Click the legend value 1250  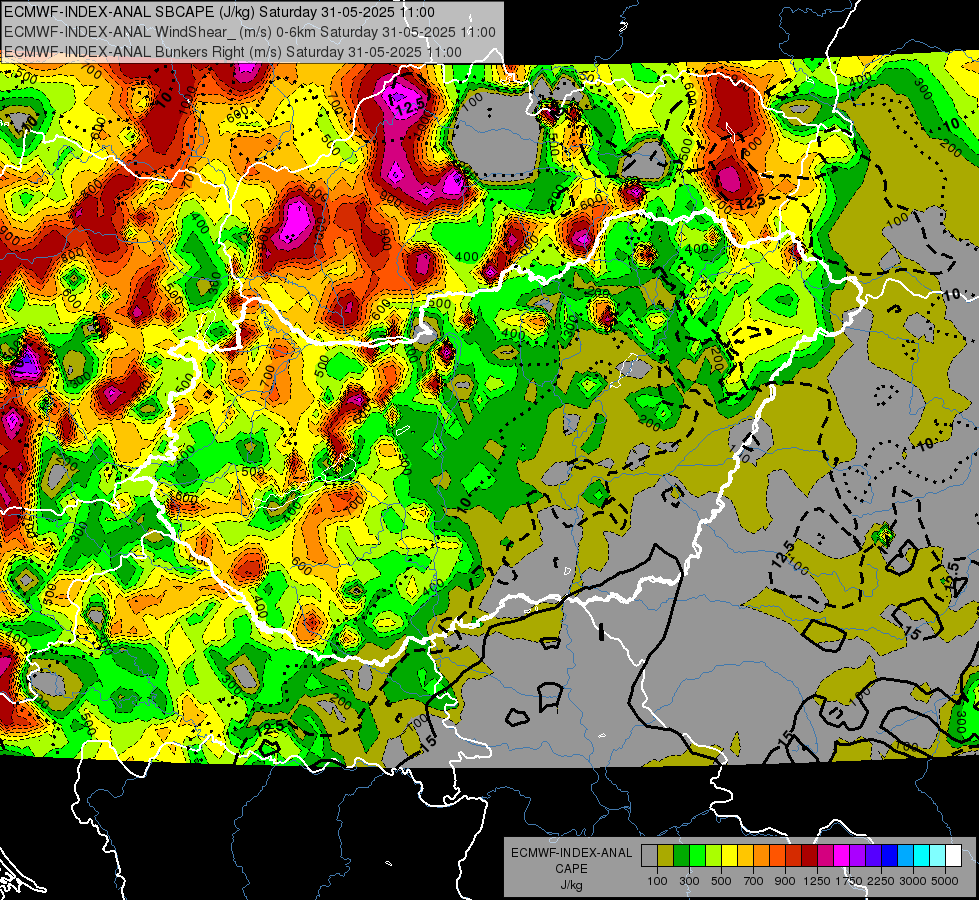817,881
